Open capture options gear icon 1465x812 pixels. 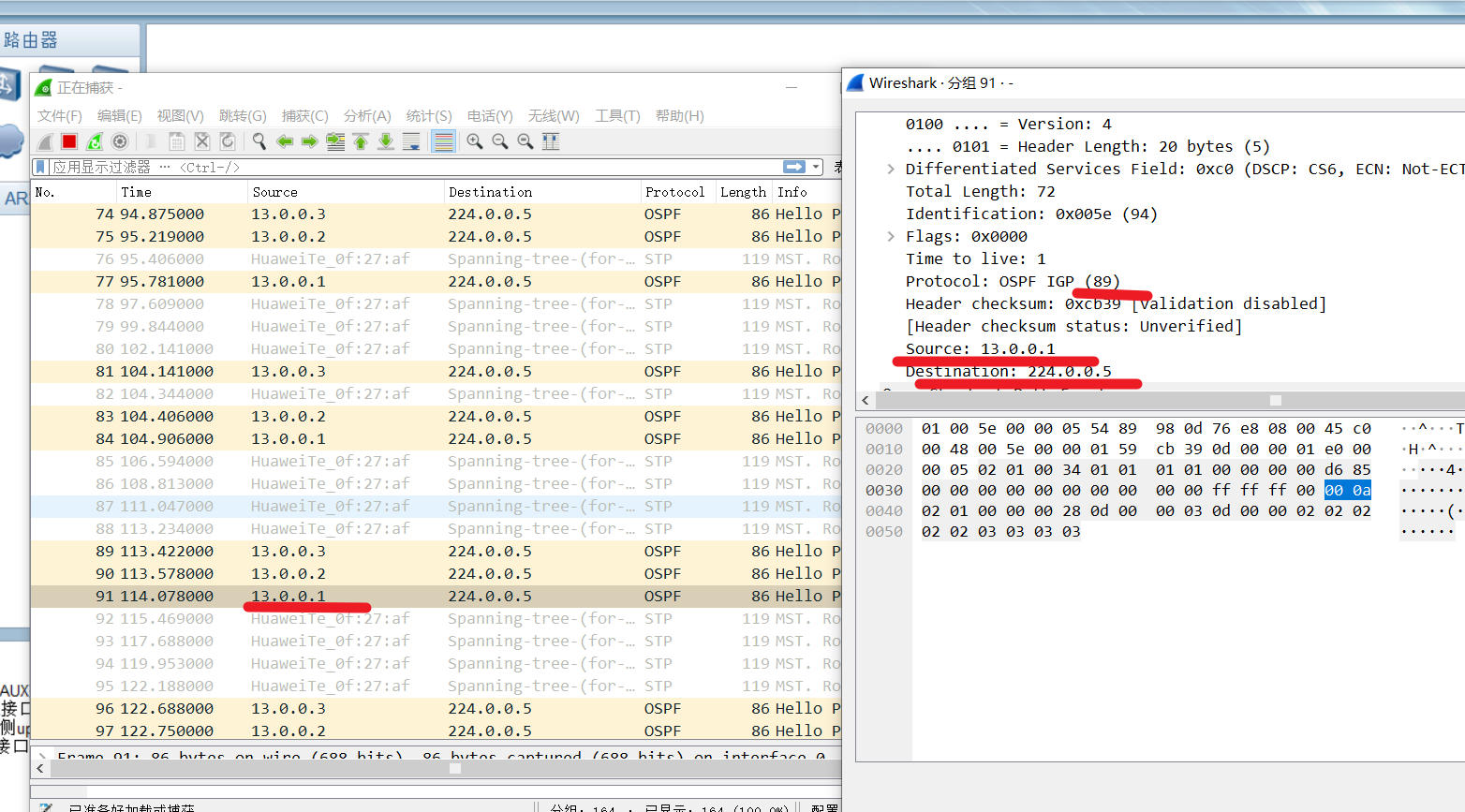click(x=120, y=141)
